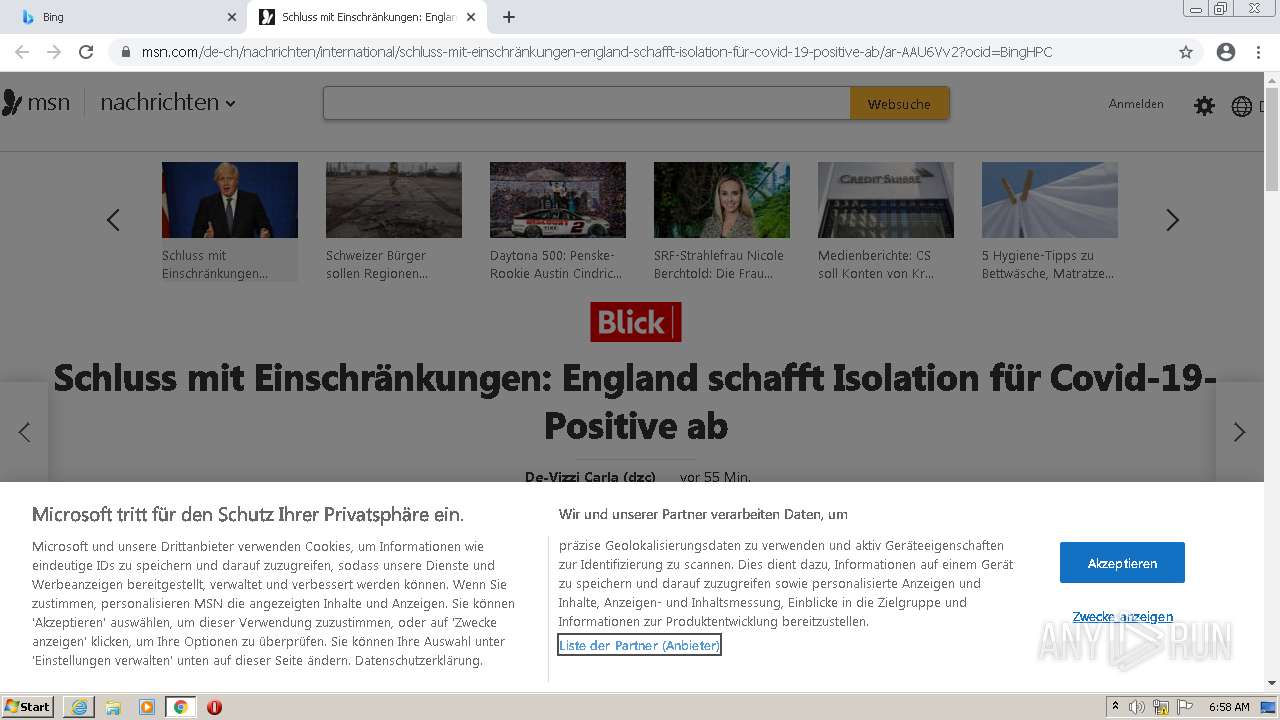Go back with the browser back arrow
Viewport: 1280px width, 720px height.
click(22, 52)
